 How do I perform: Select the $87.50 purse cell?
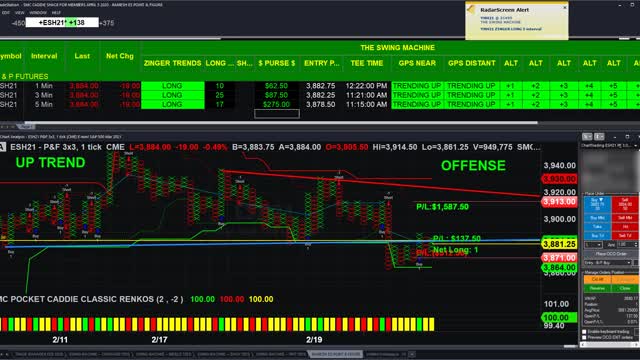[x=276, y=95]
